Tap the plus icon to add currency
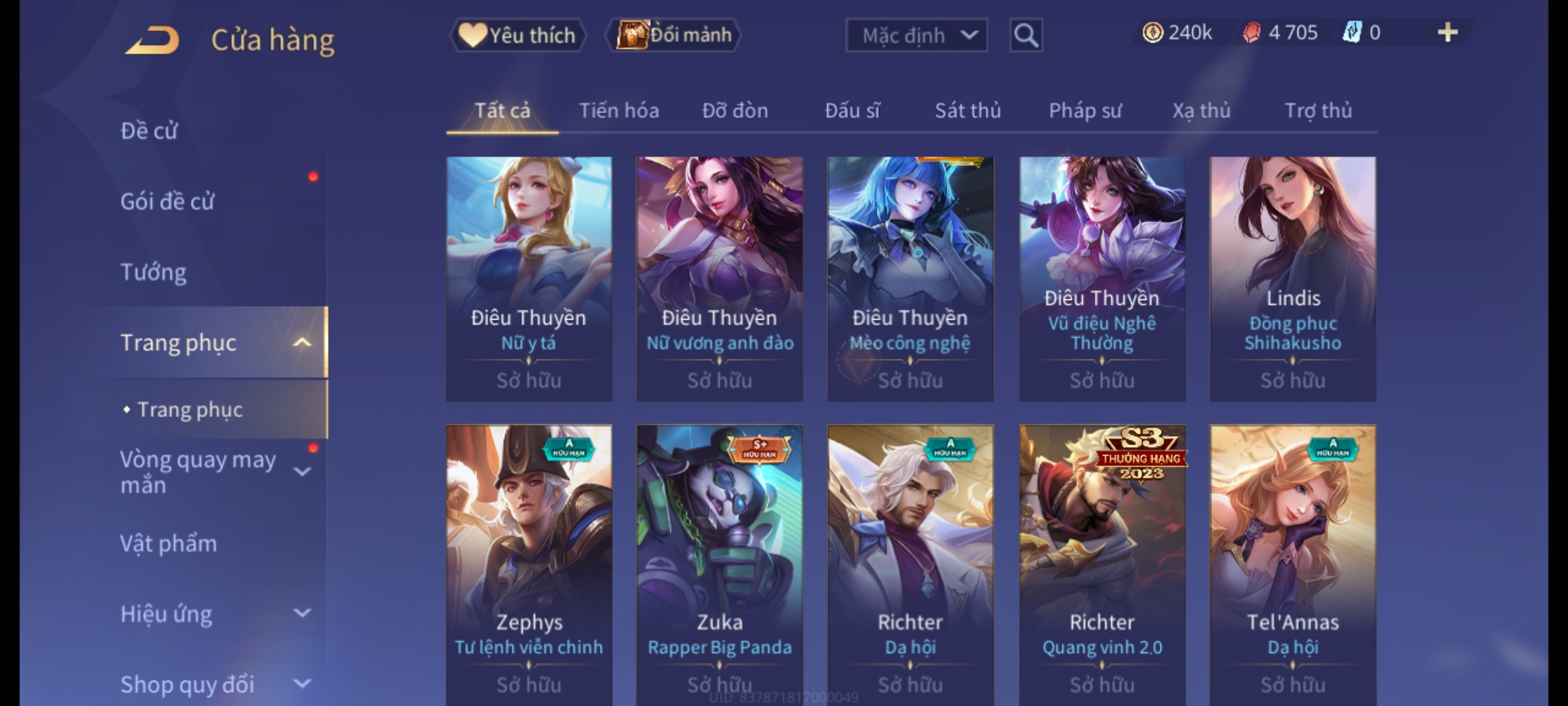The image size is (1568, 706). tap(1448, 32)
